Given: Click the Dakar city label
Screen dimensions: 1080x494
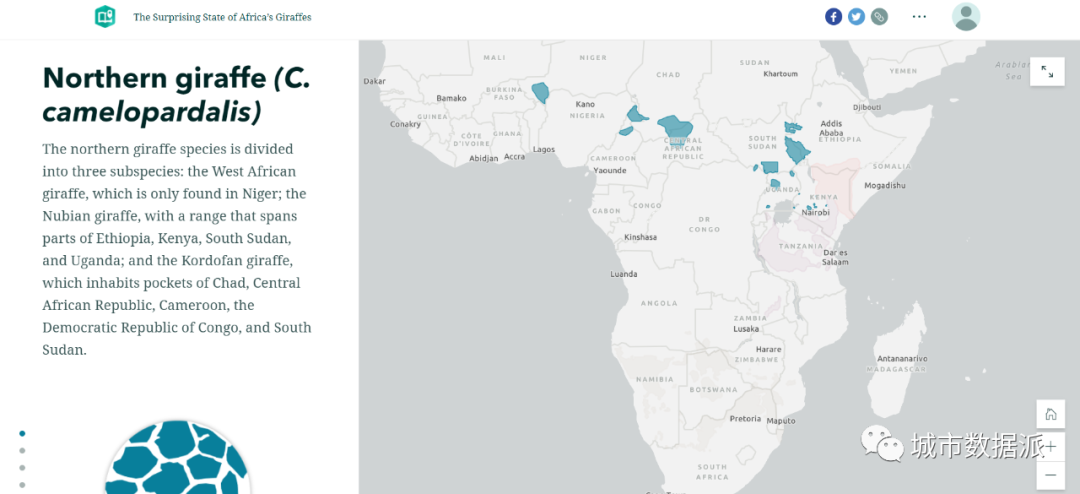Looking at the screenshot, I should click(375, 81).
